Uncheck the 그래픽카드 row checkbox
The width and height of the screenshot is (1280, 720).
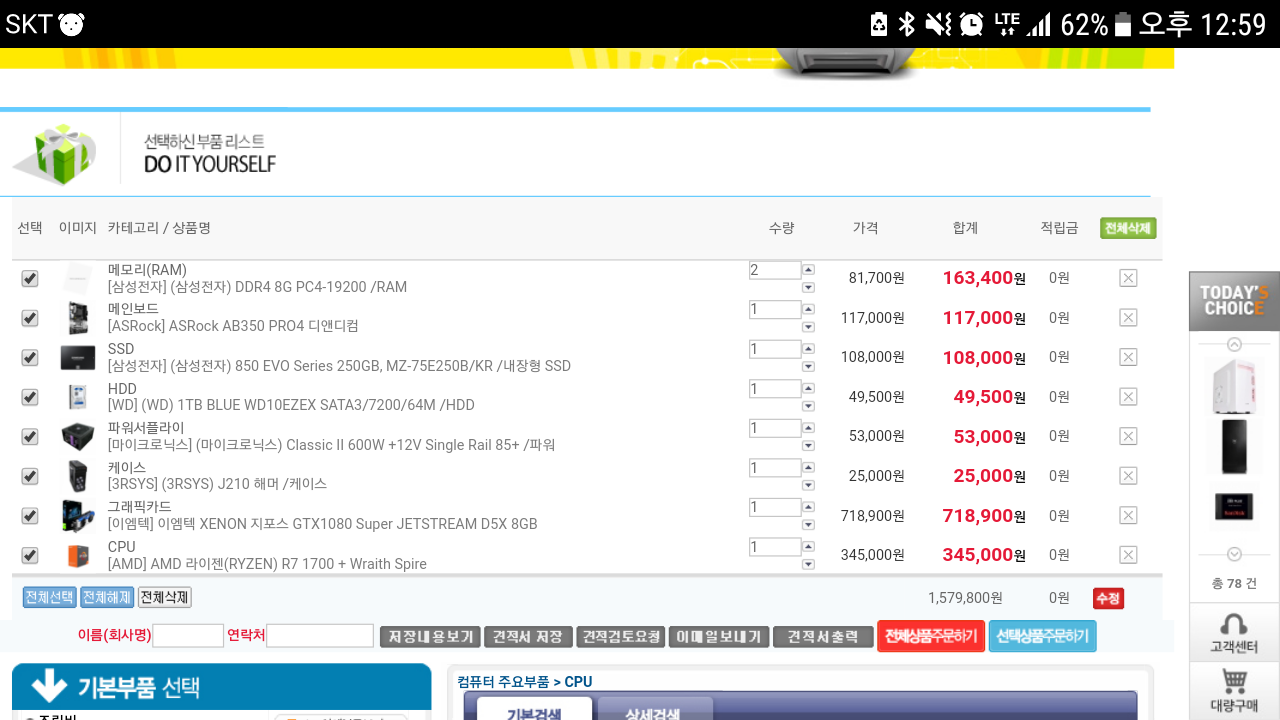[30, 515]
